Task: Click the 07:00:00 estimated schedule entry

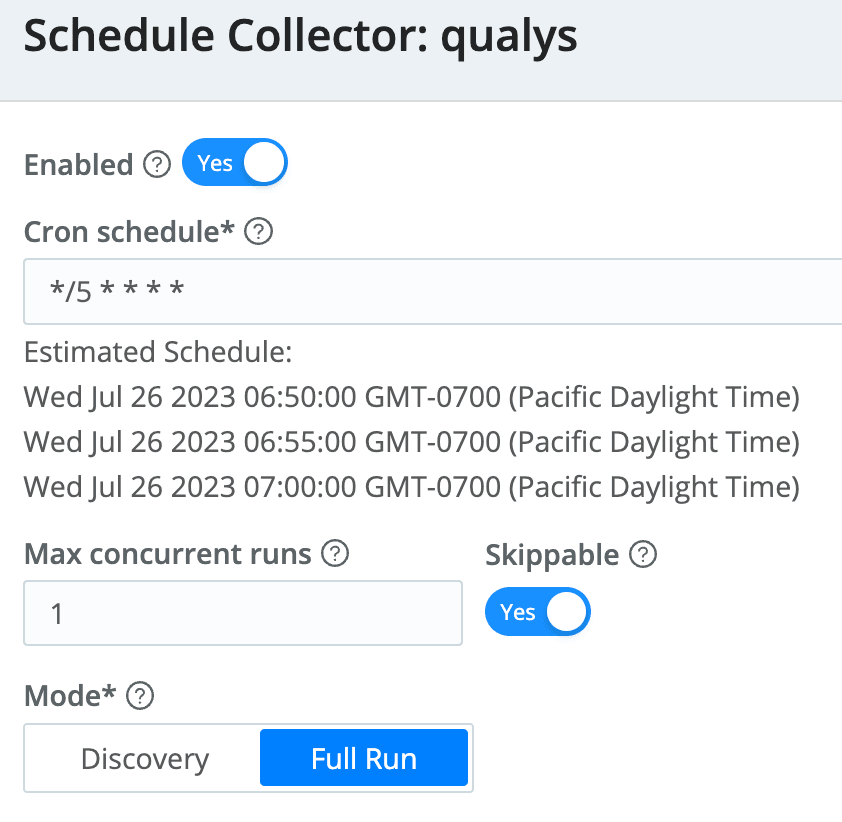Action: pyautogui.click(x=411, y=487)
